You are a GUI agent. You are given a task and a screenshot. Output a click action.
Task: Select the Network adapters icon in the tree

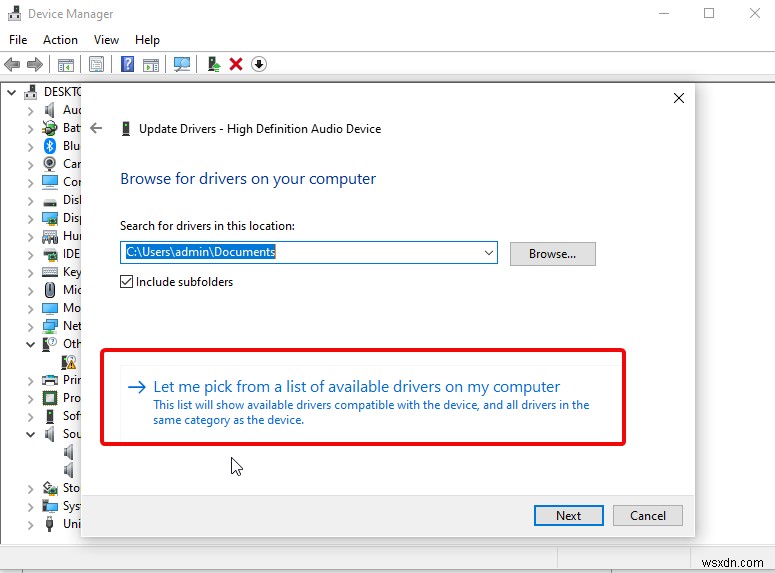coord(50,326)
